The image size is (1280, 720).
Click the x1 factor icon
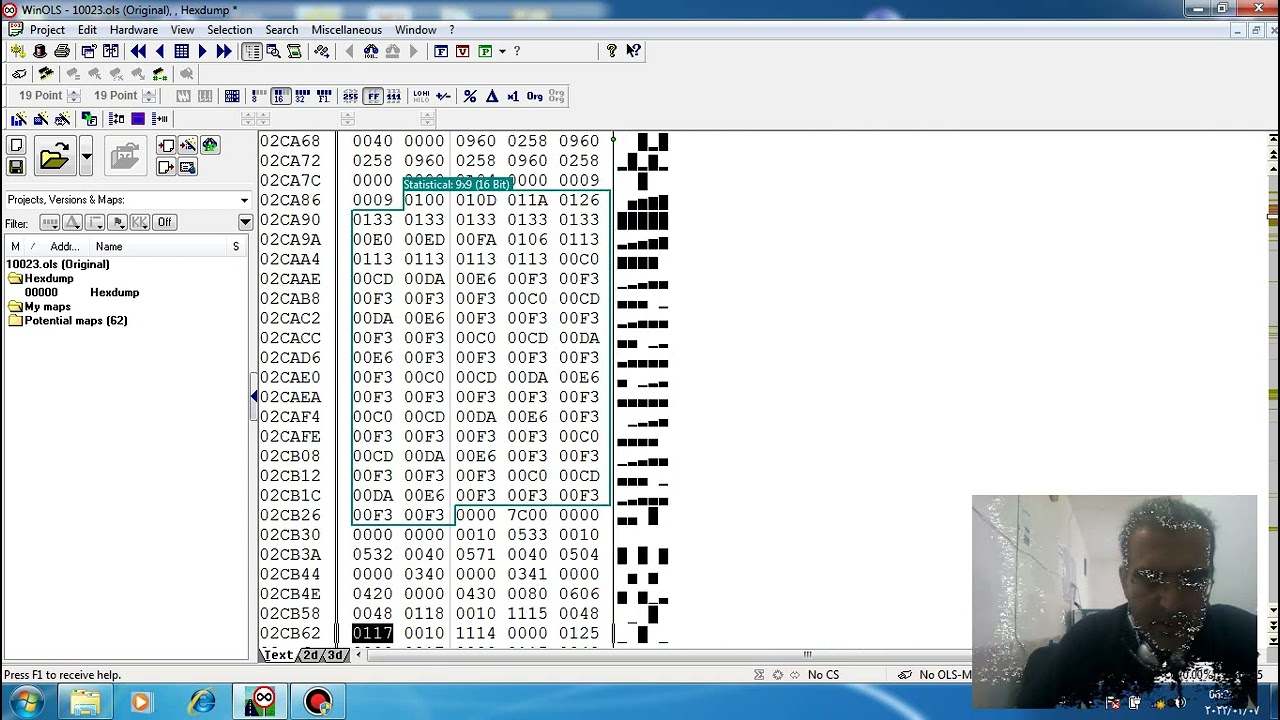513,96
